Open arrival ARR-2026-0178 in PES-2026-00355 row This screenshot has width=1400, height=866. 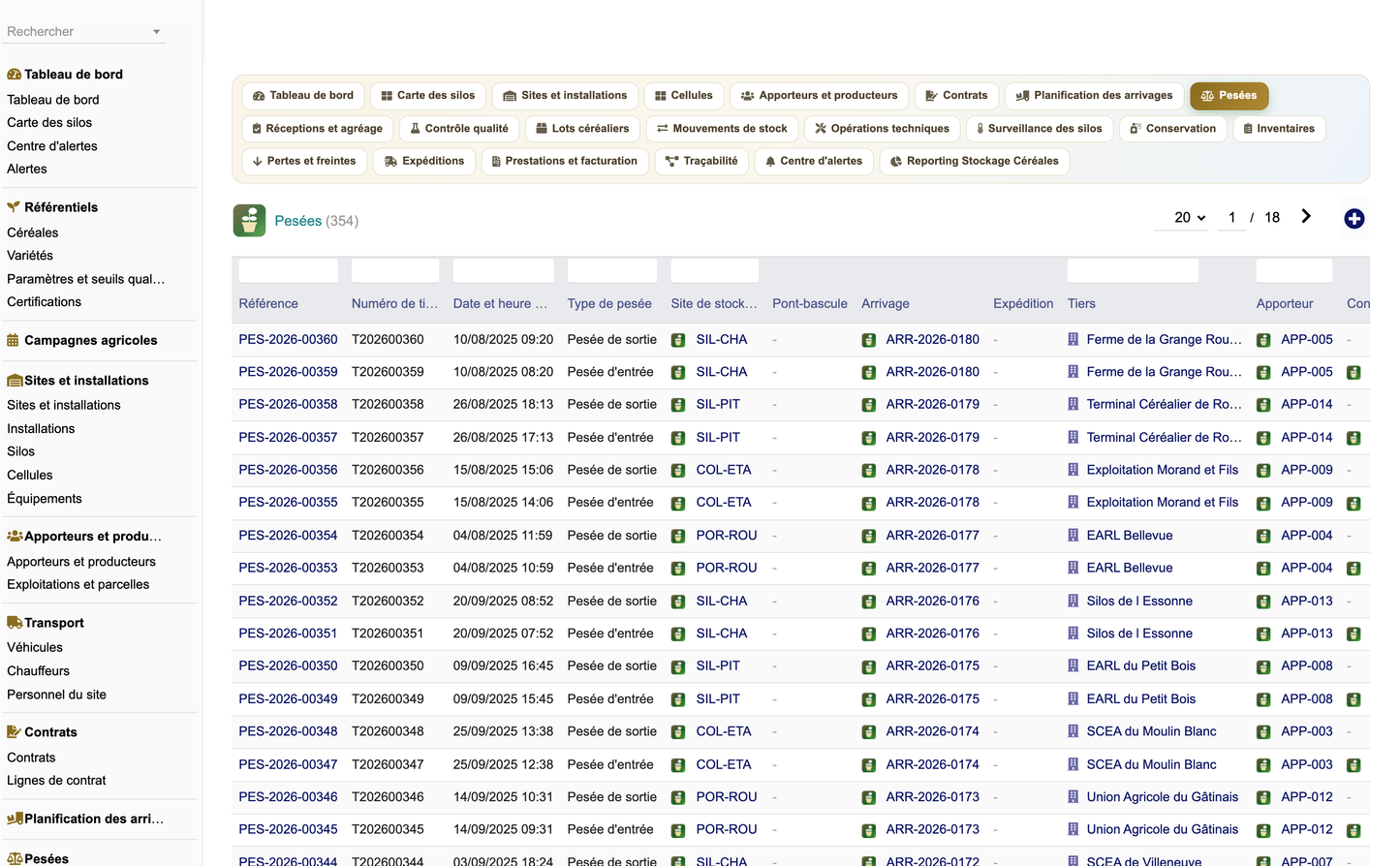tap(932, 503)
